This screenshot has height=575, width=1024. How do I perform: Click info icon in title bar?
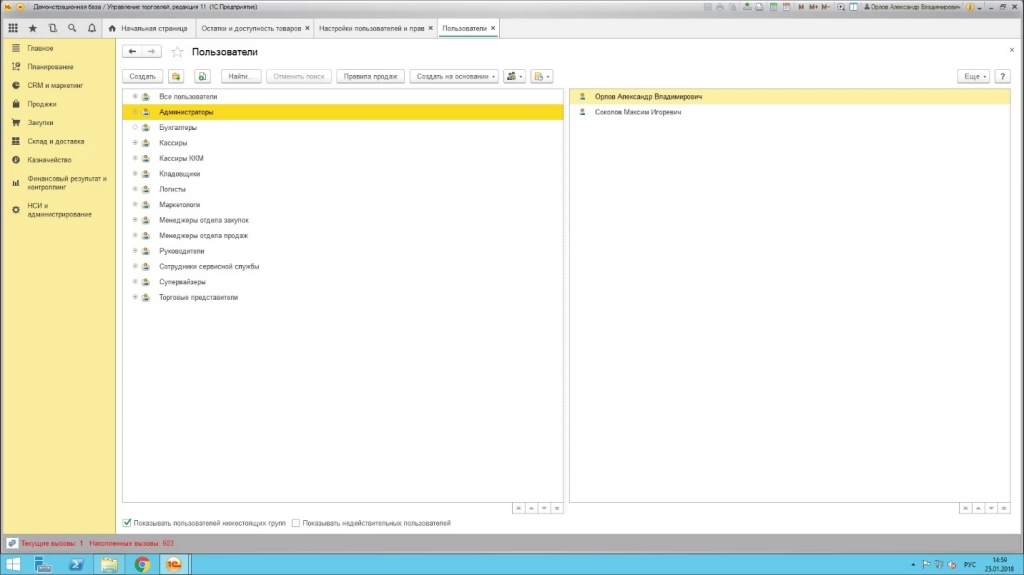pos(970,7)
